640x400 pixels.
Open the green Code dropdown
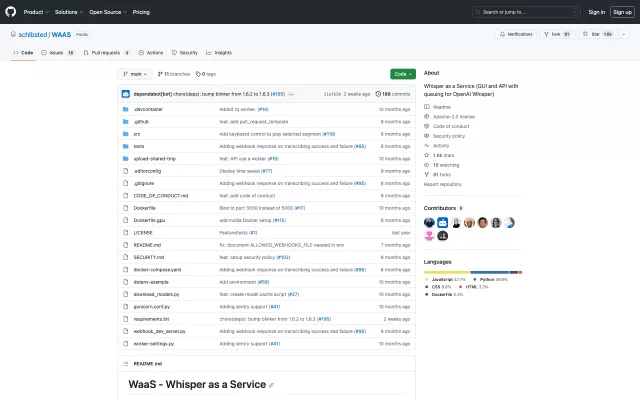[x=402, y=74]
